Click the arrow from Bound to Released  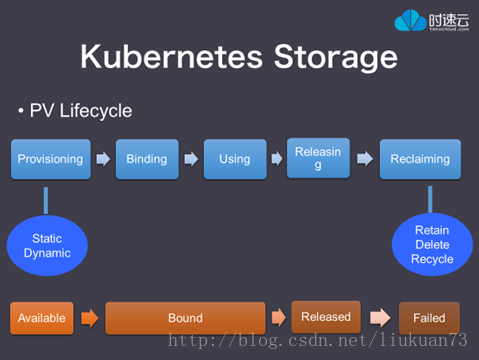pyautogui.click(x=279, y=317)
